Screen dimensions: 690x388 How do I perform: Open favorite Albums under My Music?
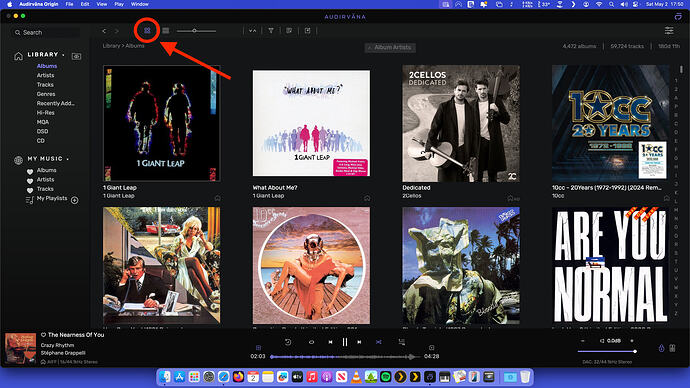[x=46, y=170]
